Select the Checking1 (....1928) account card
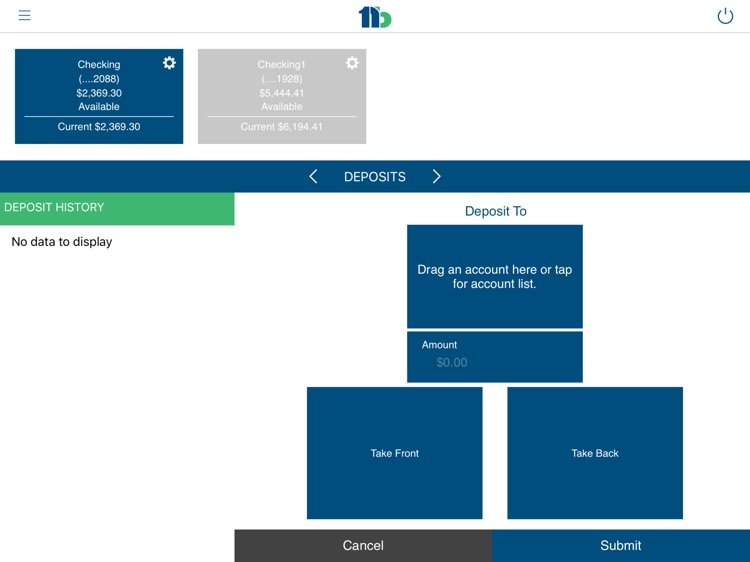 pyautogui.click(x=282, y=96)
